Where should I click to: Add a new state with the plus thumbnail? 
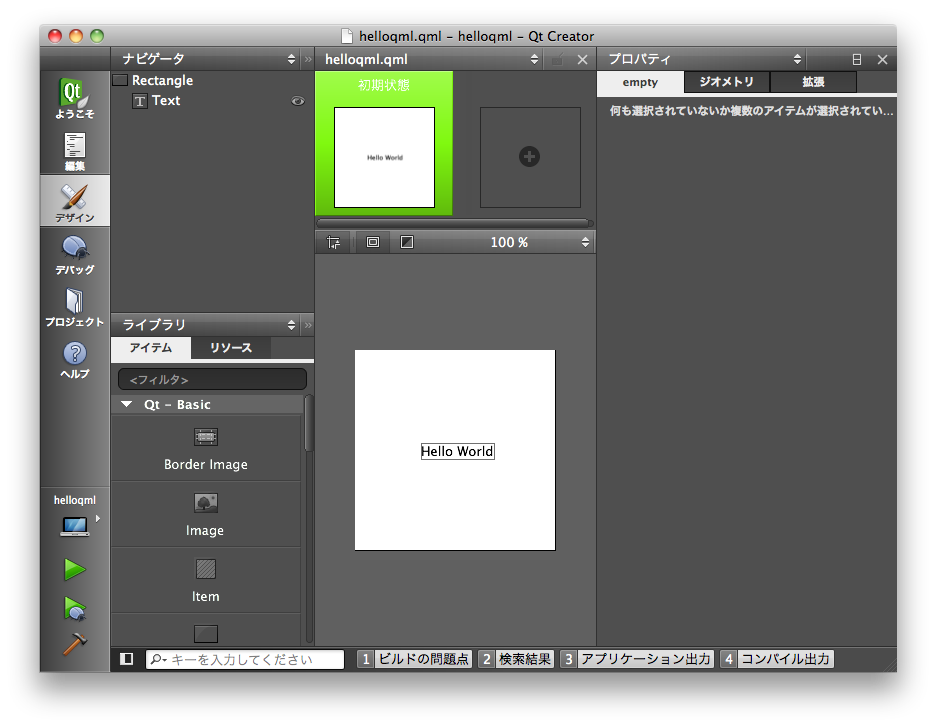[530, 157]
